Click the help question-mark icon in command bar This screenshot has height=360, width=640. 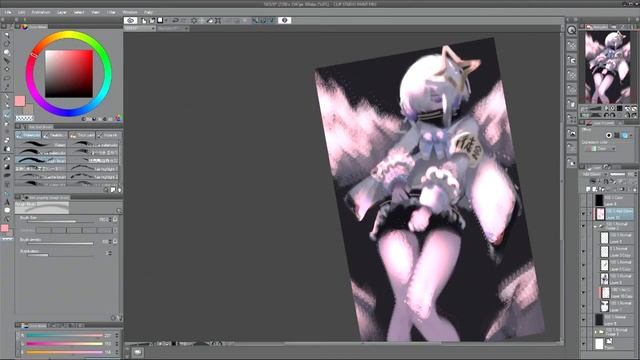pos(284,20)
